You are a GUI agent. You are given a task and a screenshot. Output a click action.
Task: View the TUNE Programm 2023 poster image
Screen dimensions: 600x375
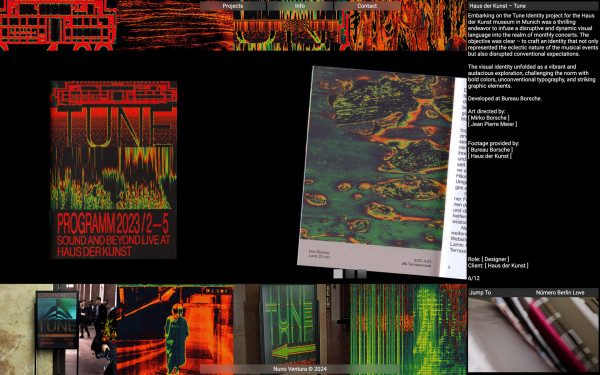[x=113, y=170]
